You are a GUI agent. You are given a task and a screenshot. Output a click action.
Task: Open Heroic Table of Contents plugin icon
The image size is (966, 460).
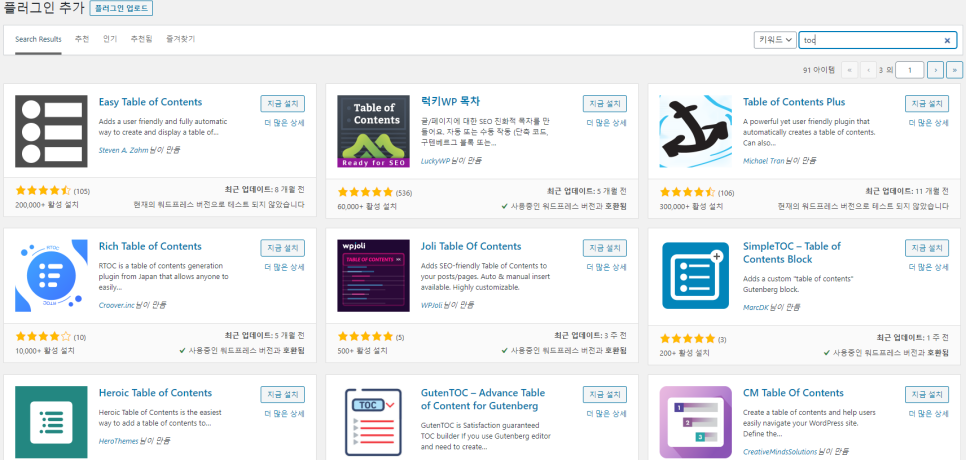[x=51, y=422]
